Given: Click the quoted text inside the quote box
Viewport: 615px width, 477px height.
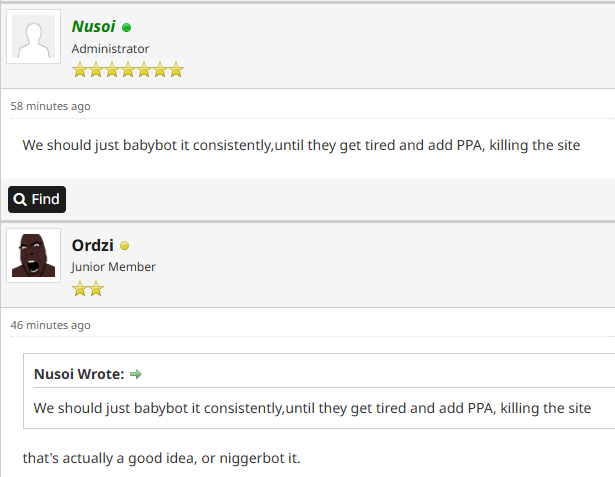Looking at the screenshot, I should (312, 408).
